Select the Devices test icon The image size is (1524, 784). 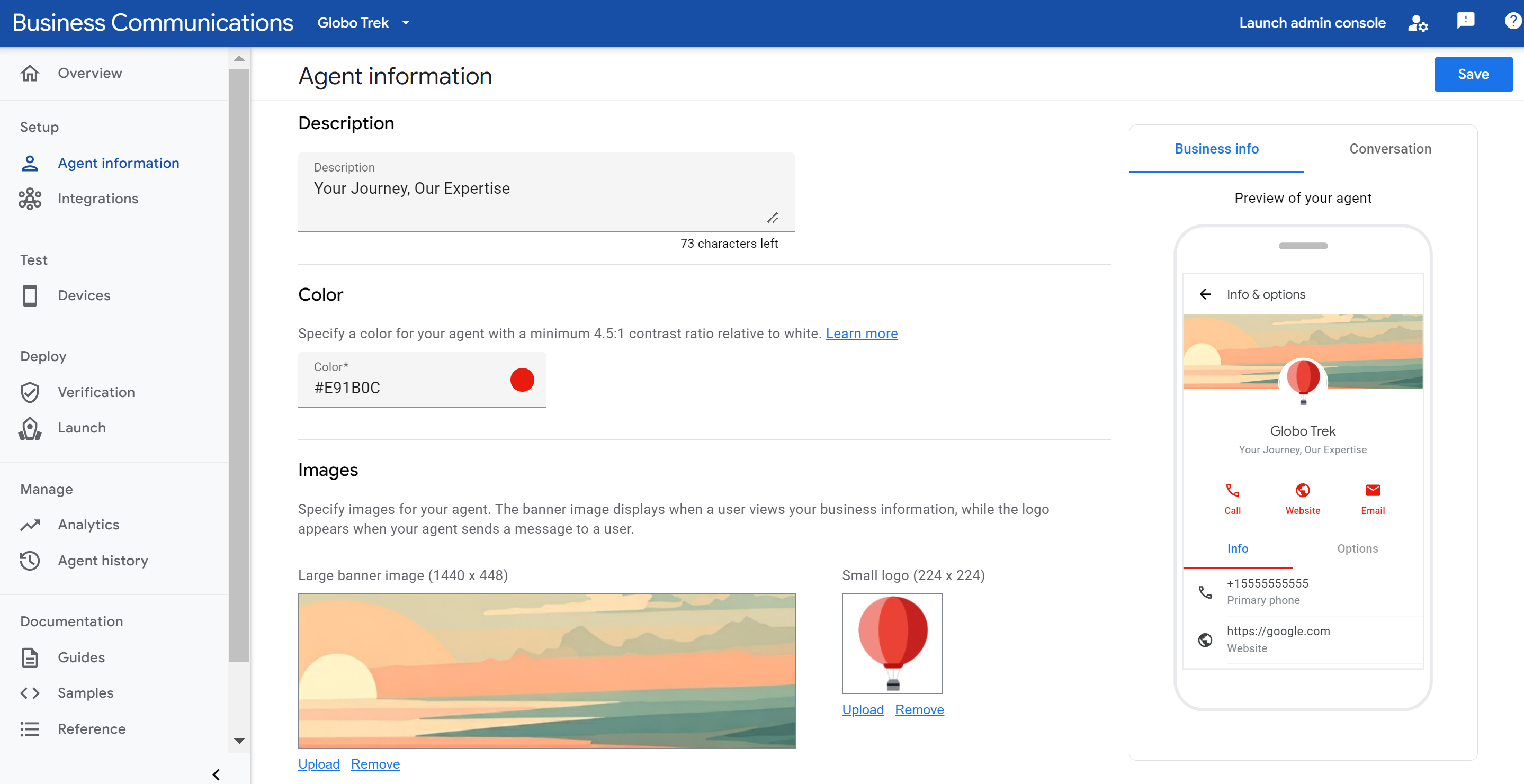tap(30, 295)
